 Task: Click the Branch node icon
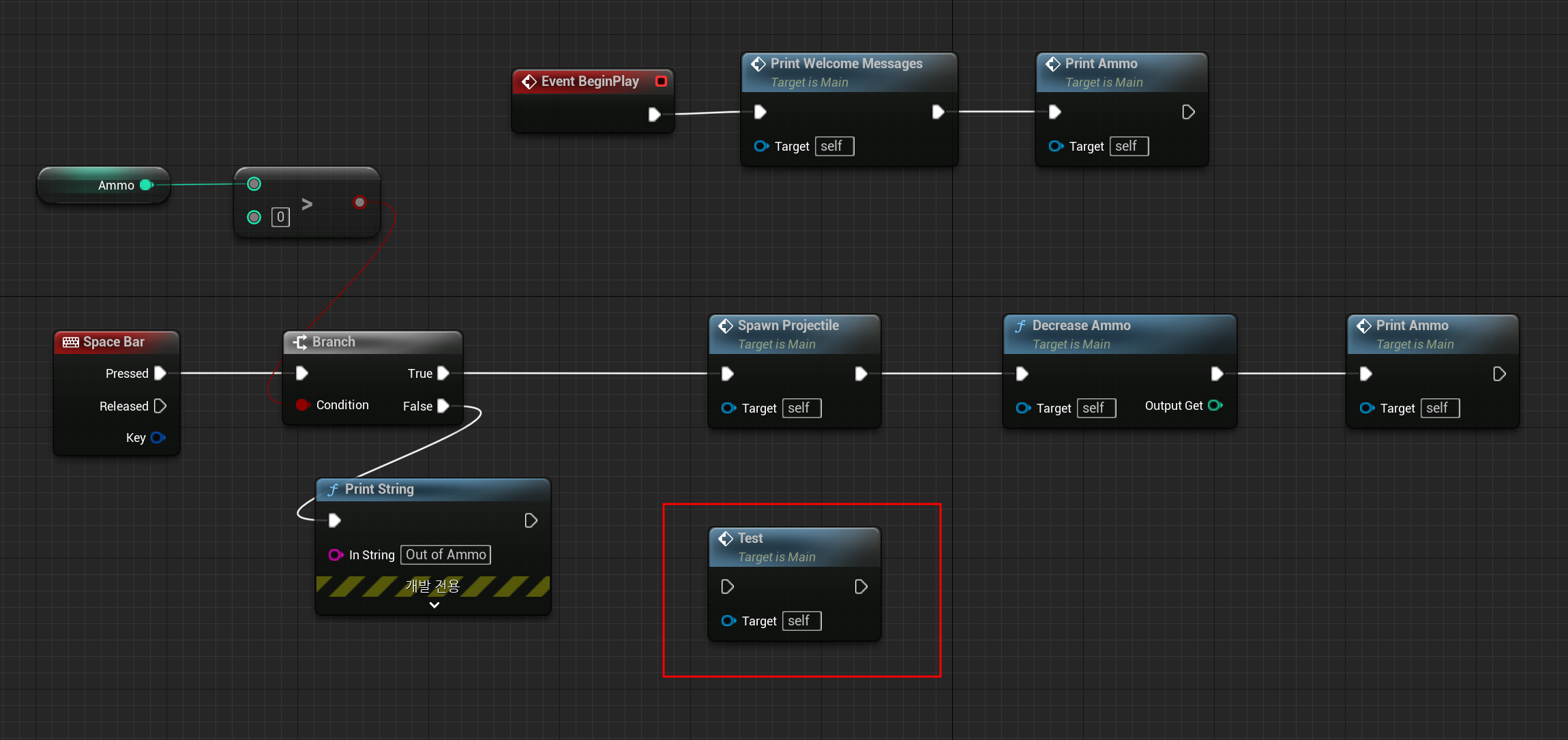300,342
